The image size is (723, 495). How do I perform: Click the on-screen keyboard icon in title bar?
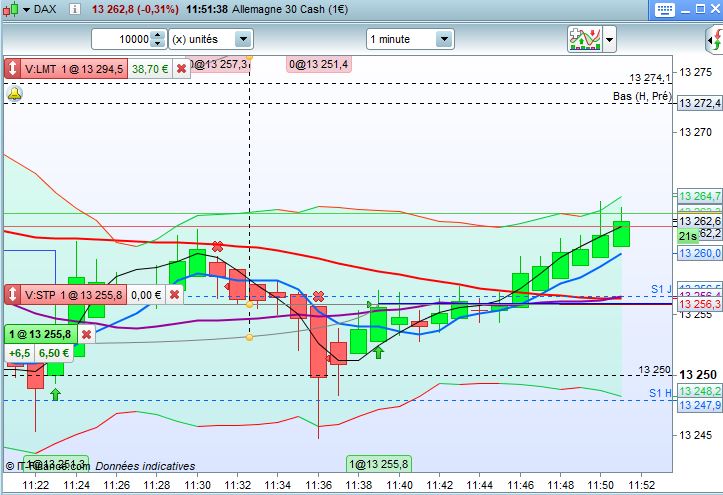(x=664, y=9)
